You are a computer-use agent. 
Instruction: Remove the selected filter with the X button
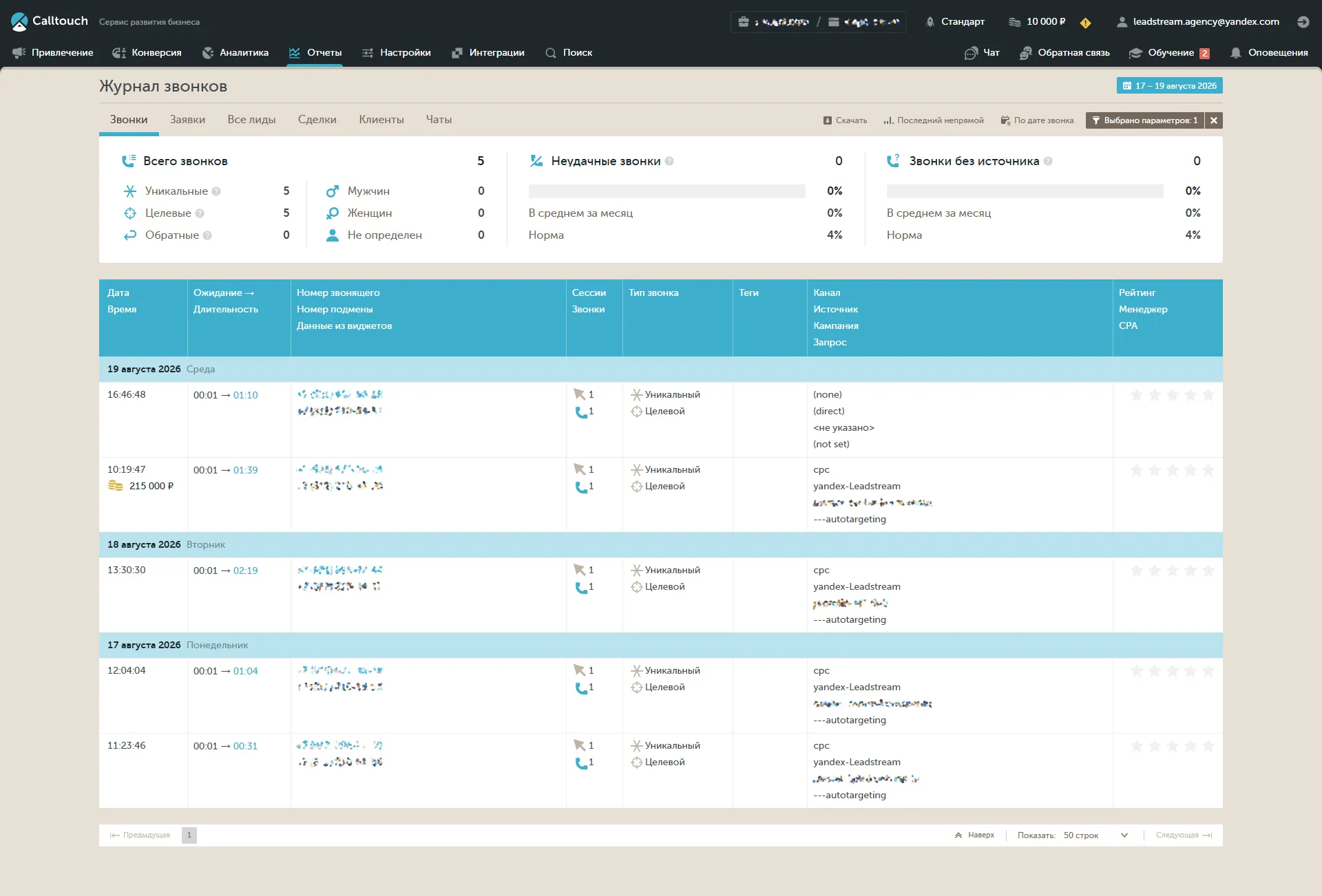click(1214, 120)
